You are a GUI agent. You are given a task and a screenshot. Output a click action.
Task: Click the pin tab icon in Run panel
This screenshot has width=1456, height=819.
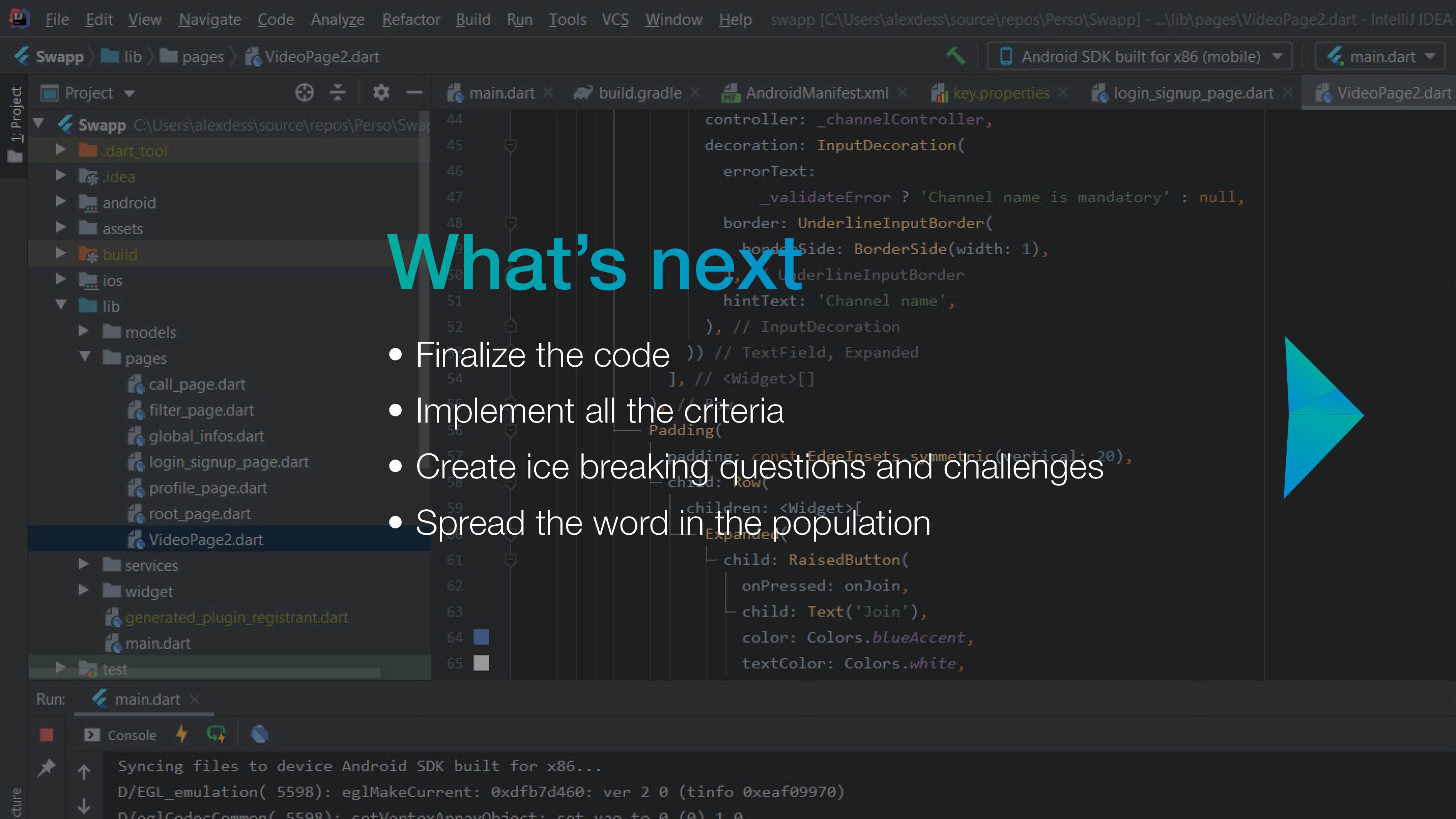click(x=46, y=767)
